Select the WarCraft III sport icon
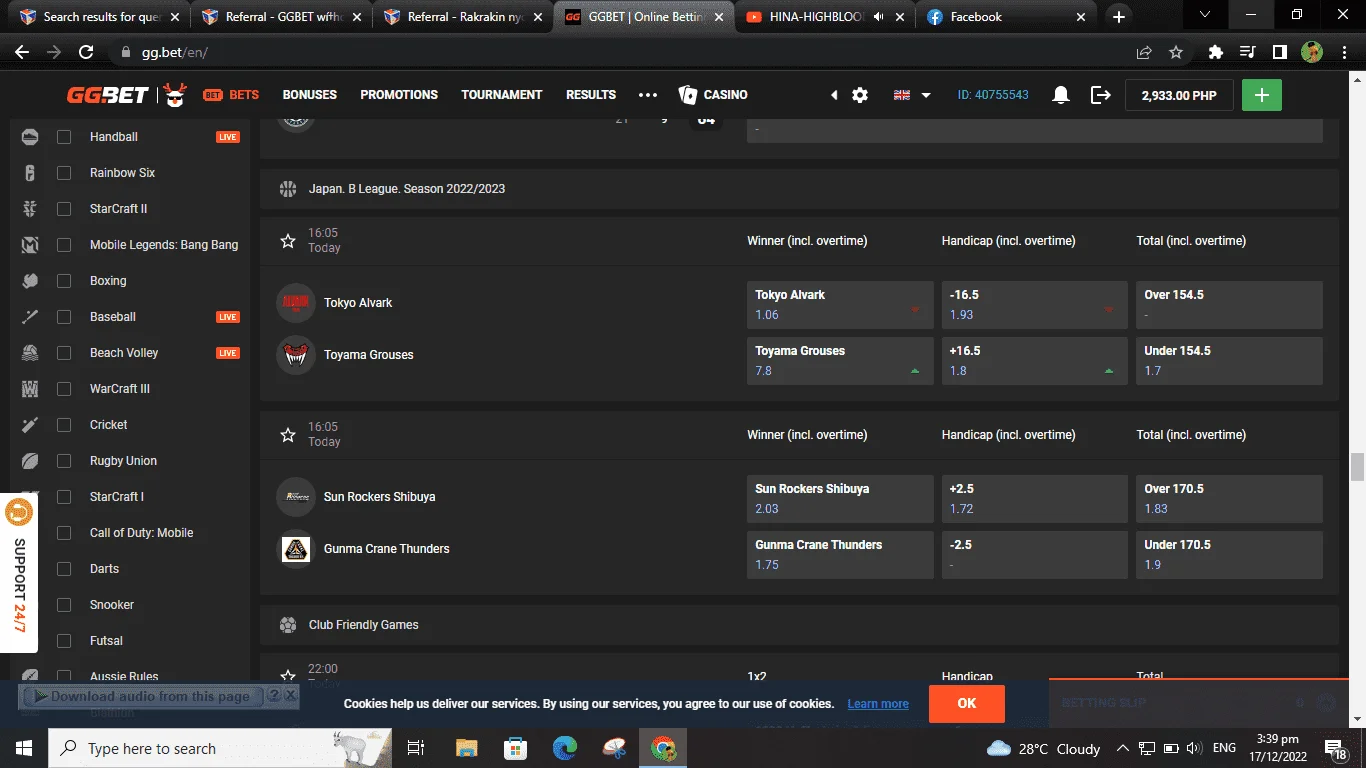 (30, 389)
